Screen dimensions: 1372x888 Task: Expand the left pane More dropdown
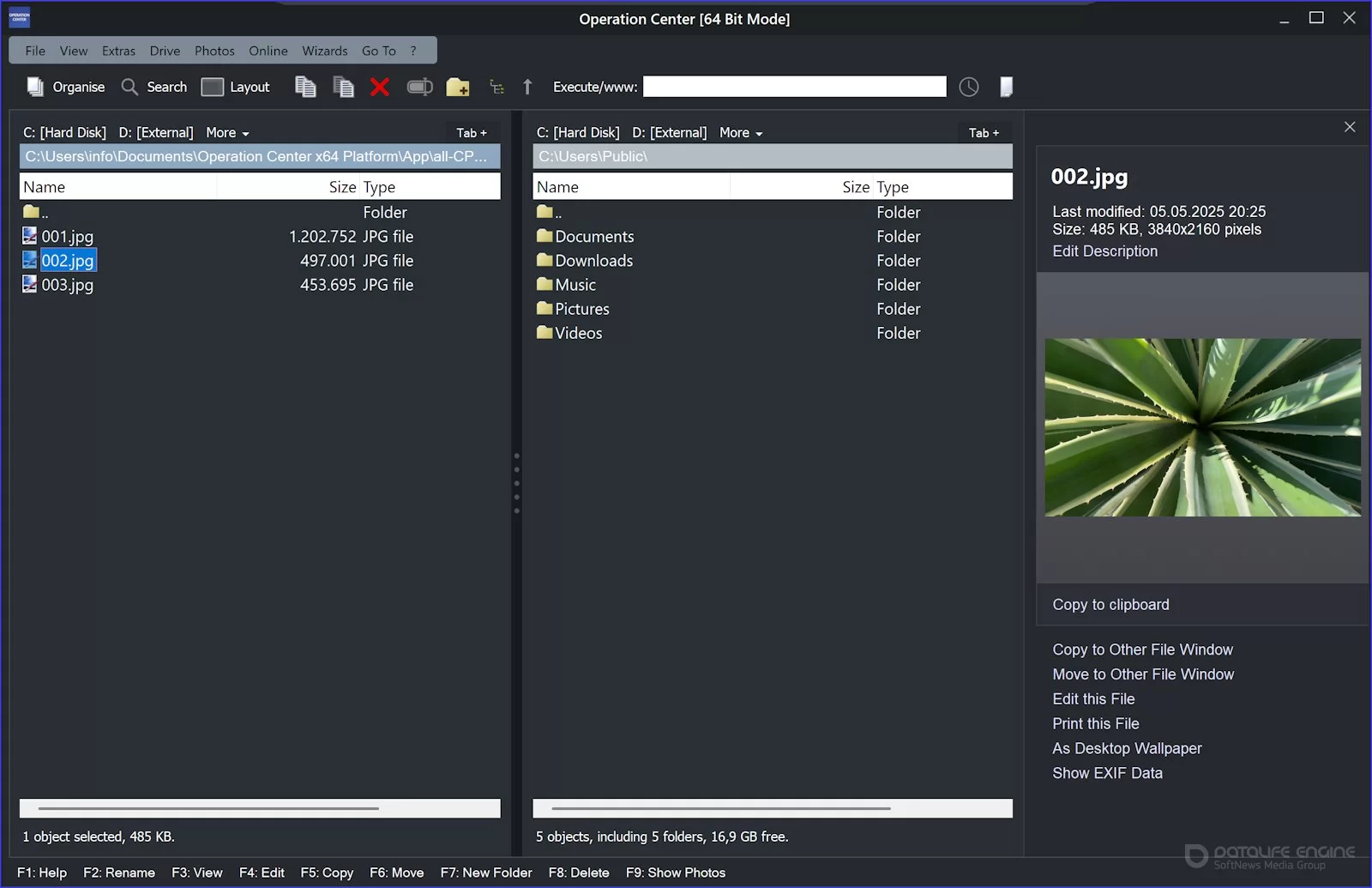(227, 133)
